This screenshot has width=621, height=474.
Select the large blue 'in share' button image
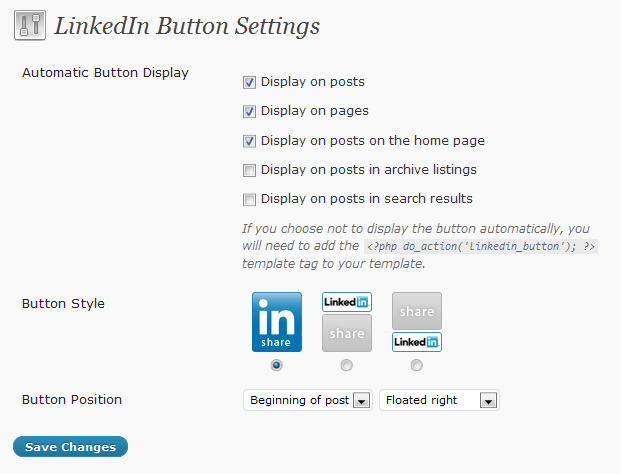coord(277,322)
